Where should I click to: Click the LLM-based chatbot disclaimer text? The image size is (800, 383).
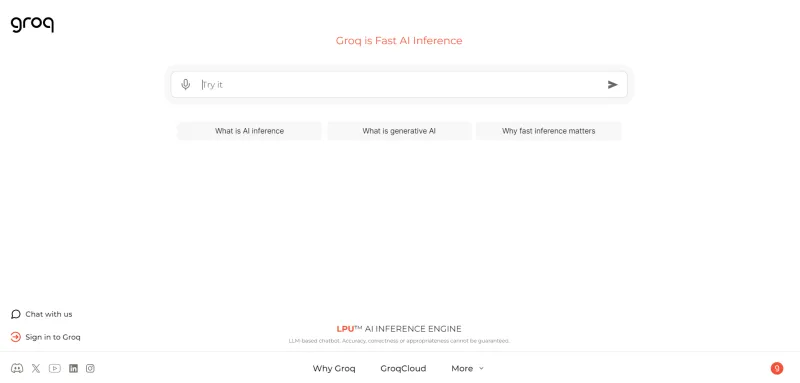(399, 341)
